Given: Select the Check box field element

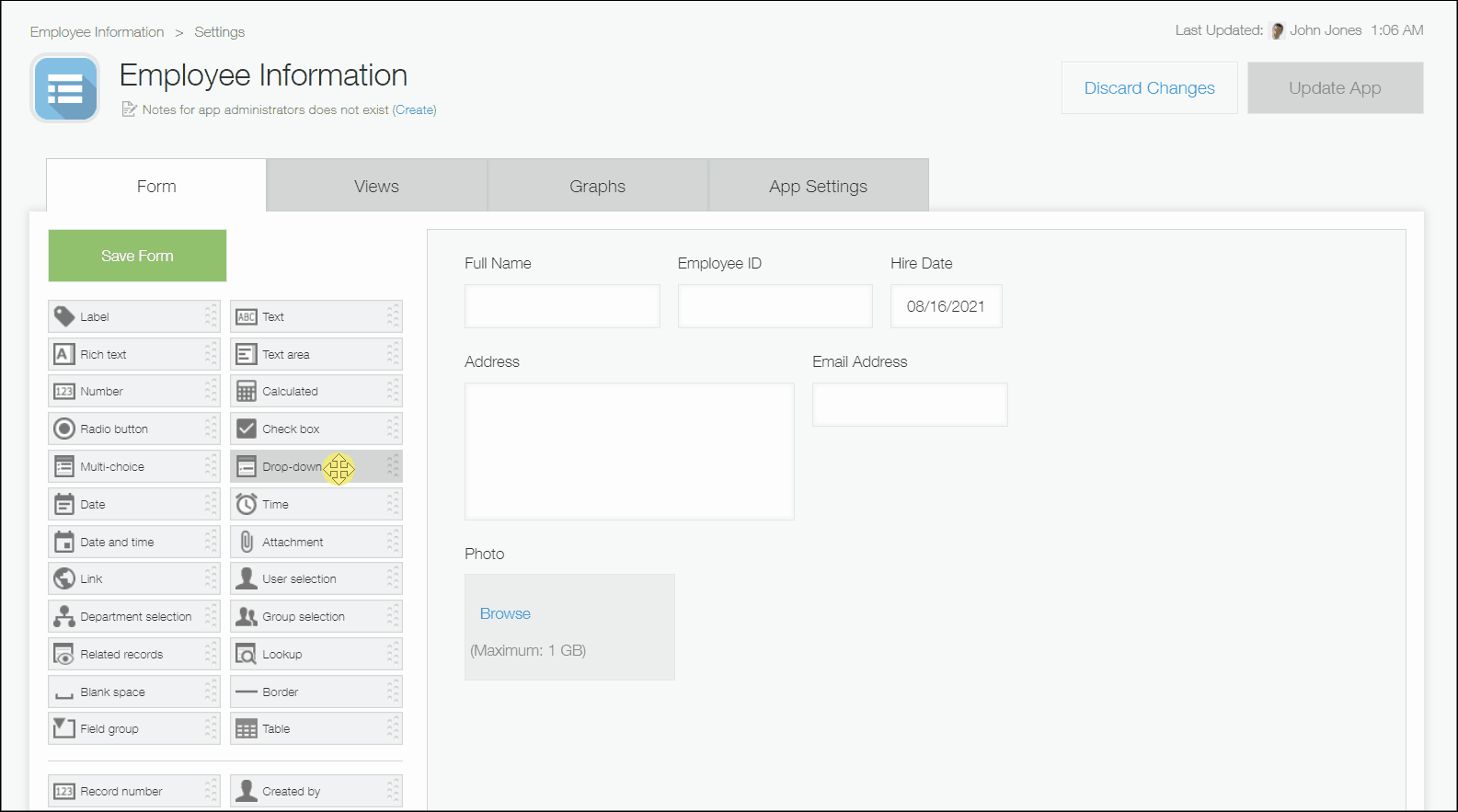Looking at the screenshot, I should point(316,429).
